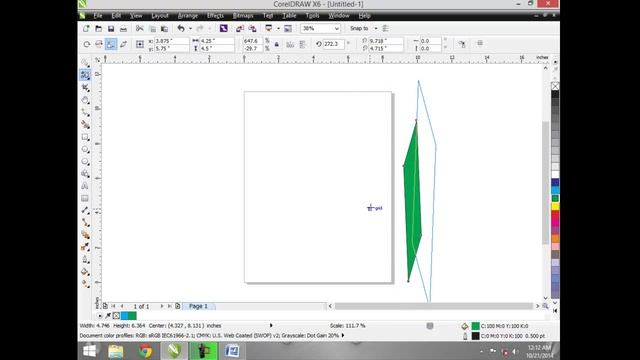640x360 pixels.
Task: Click the first page navigation button
Action: click(x=113, y=306)
